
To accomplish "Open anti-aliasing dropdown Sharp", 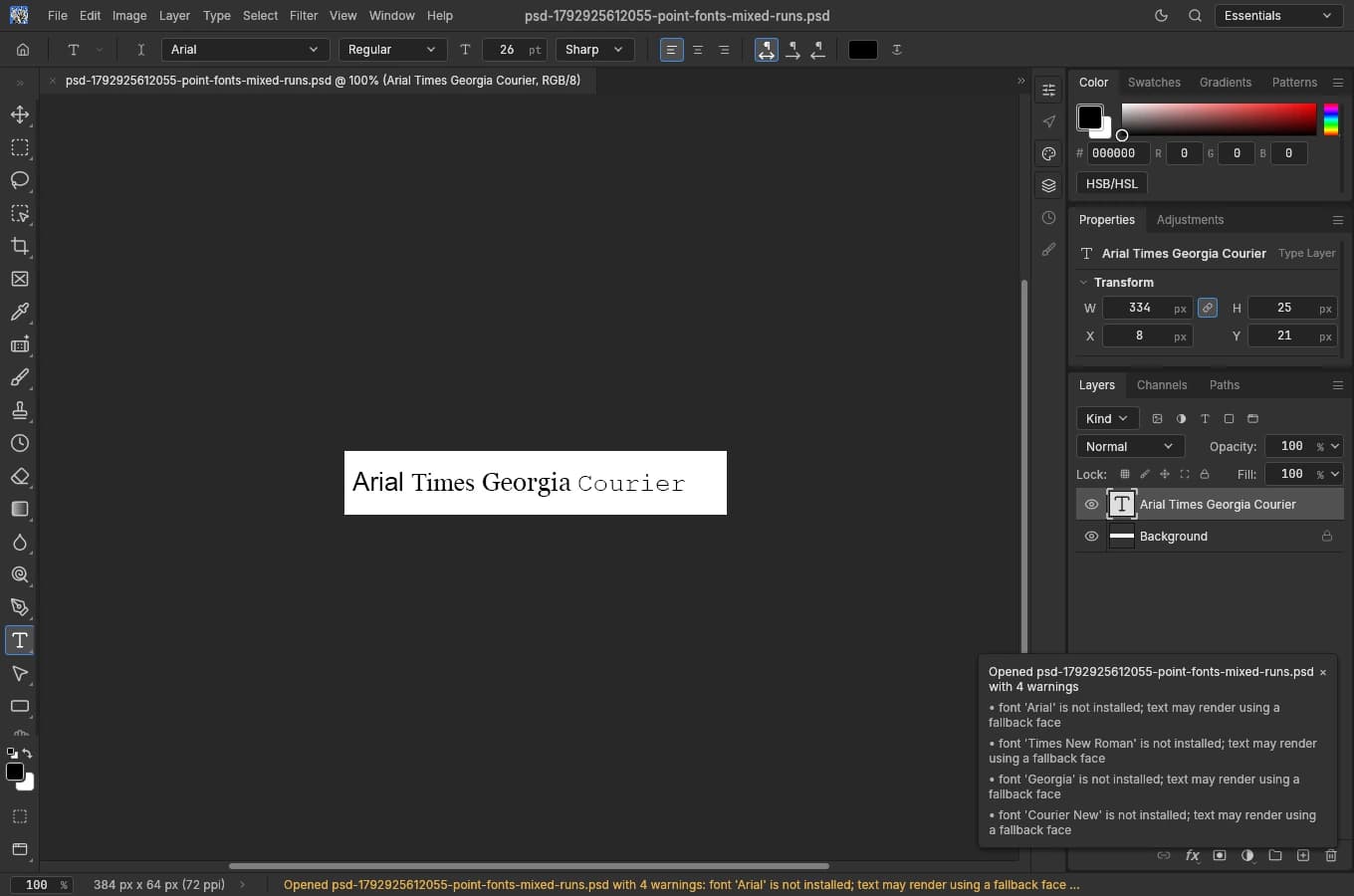I will click(594, 50).
